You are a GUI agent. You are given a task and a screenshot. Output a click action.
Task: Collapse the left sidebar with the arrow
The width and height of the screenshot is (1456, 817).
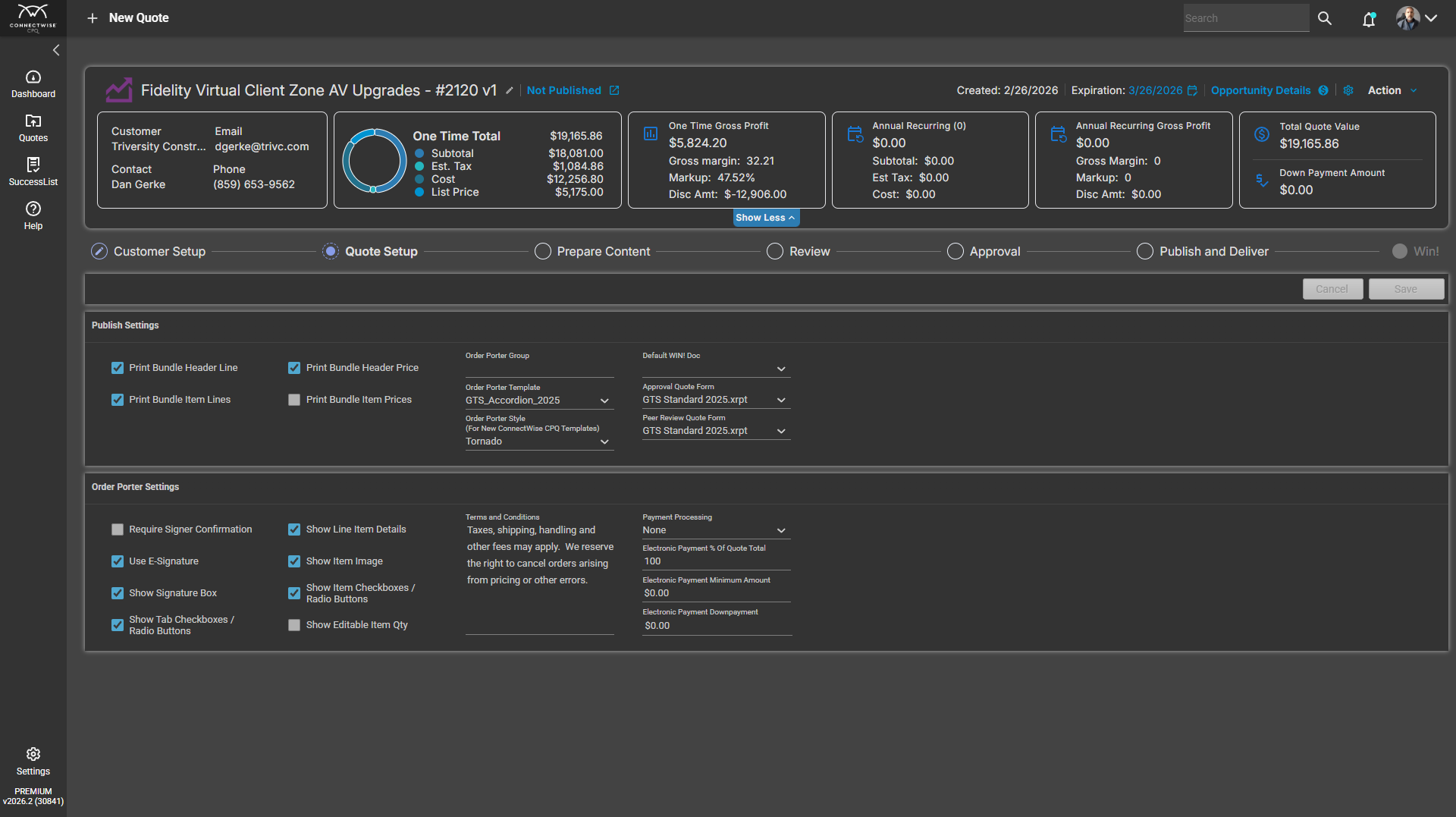(x=56, y=50)
